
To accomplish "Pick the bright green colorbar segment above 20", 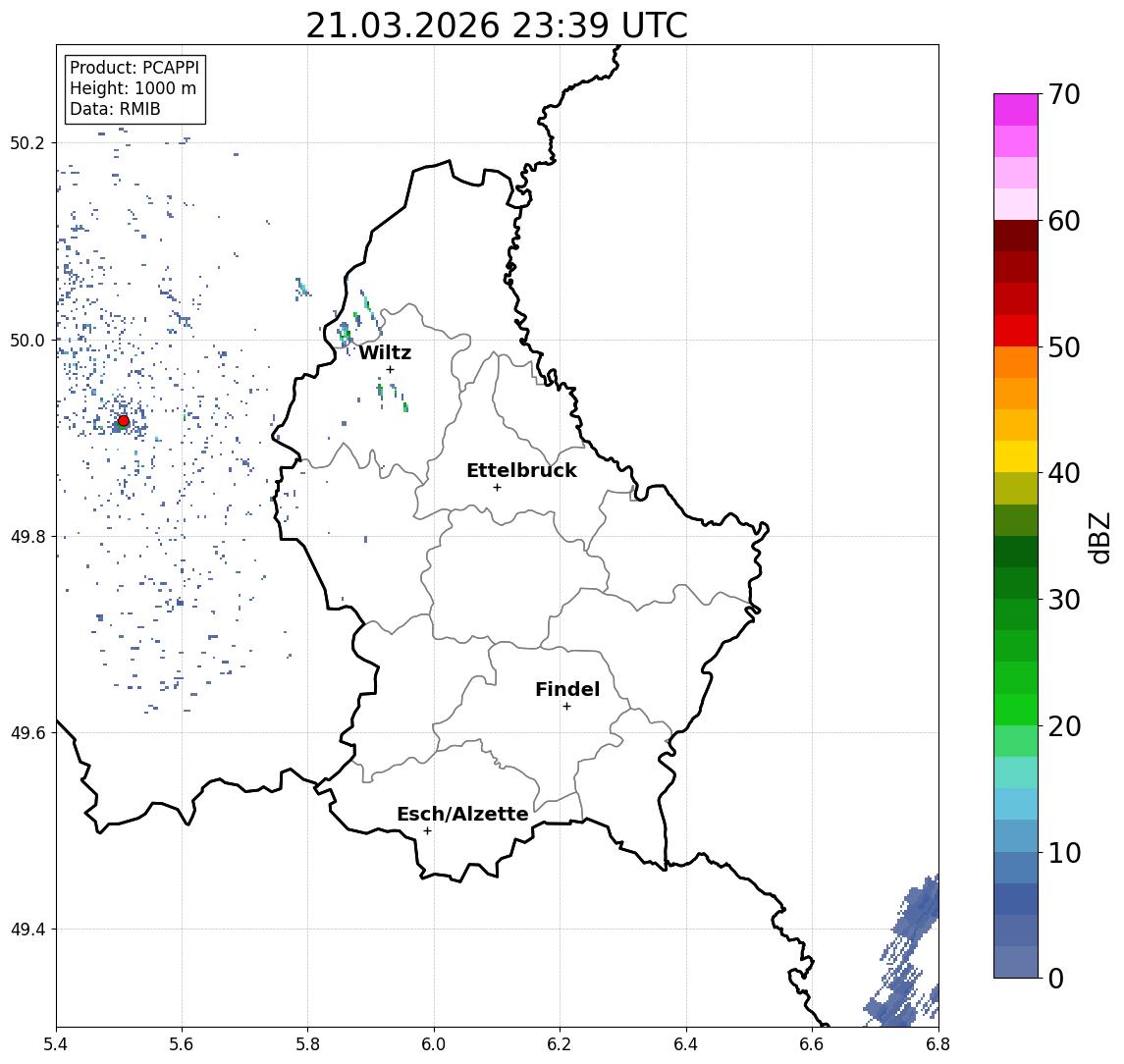I will coord(1016,709).
